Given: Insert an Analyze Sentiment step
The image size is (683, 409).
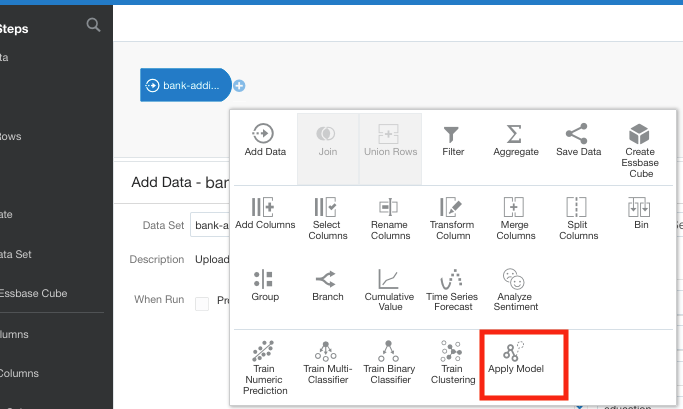Looking at the screenshot, I should 515,286.
